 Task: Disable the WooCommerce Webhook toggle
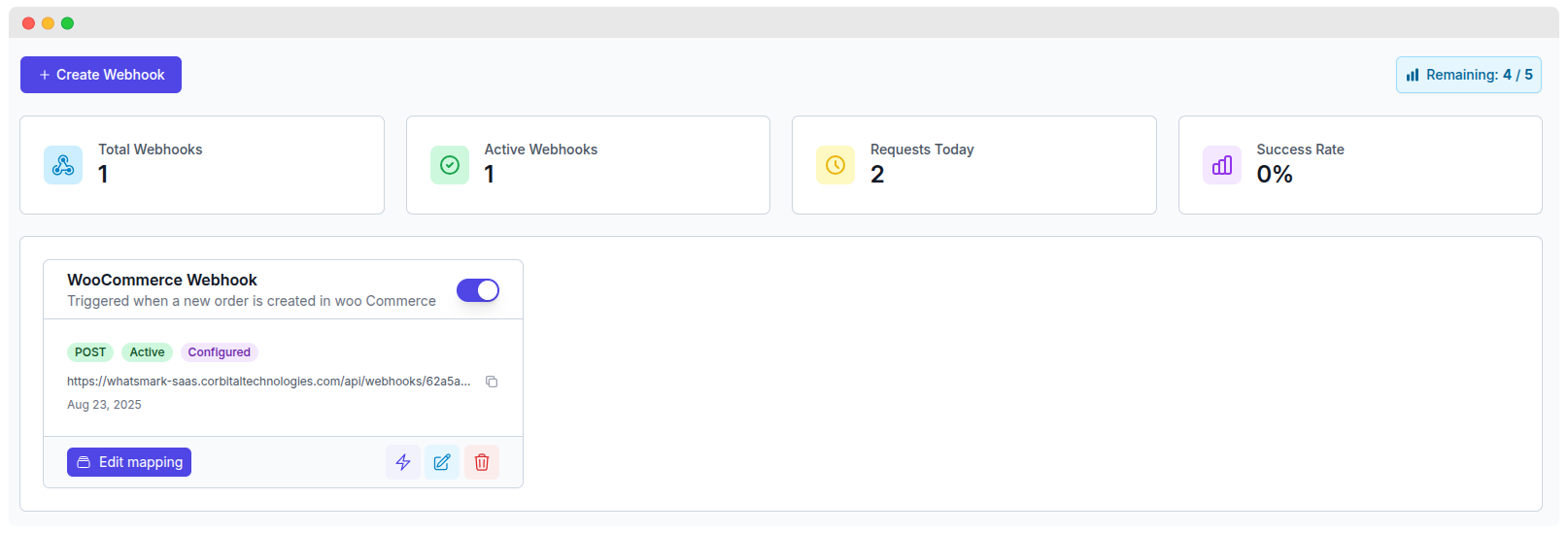pos(478,290)
